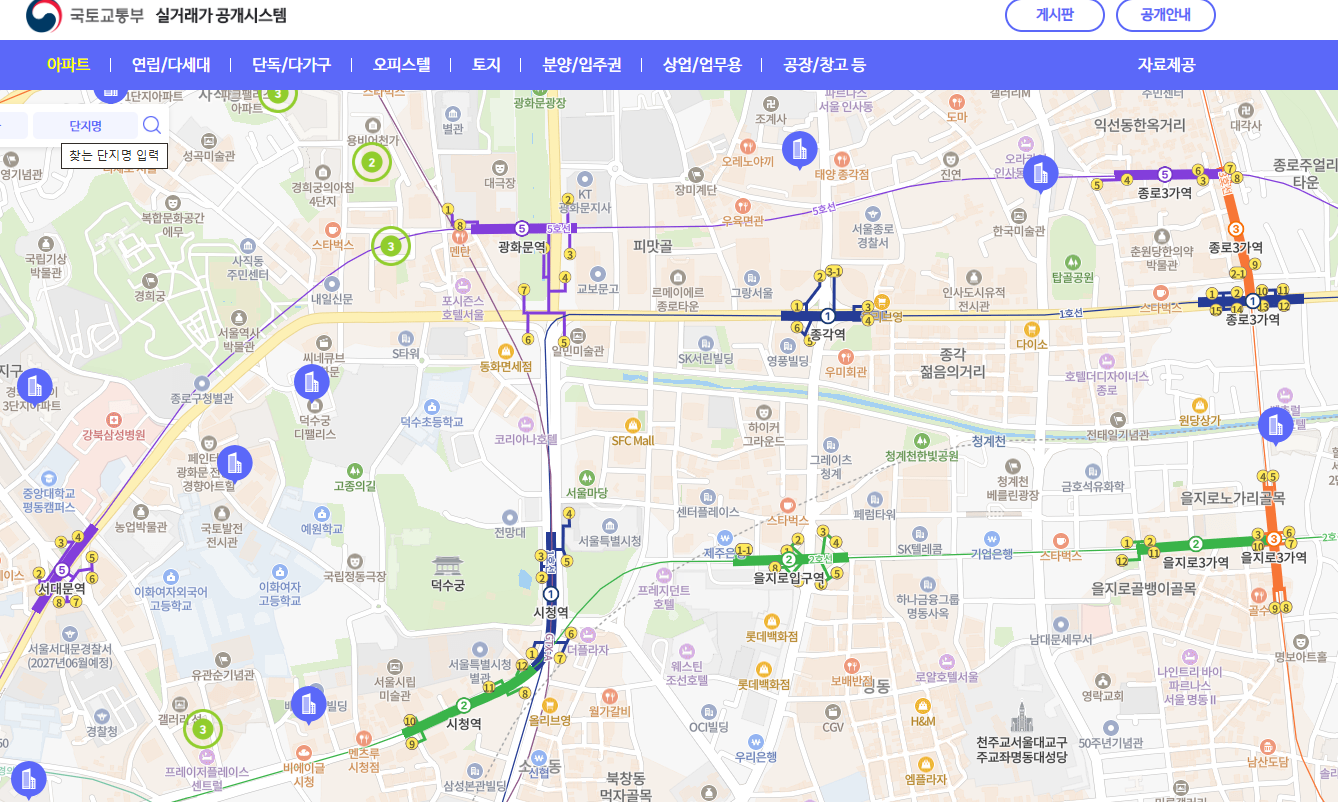Click the apartment pin below 유관순기념관
1338x802 pixels.
pos(308,704)
